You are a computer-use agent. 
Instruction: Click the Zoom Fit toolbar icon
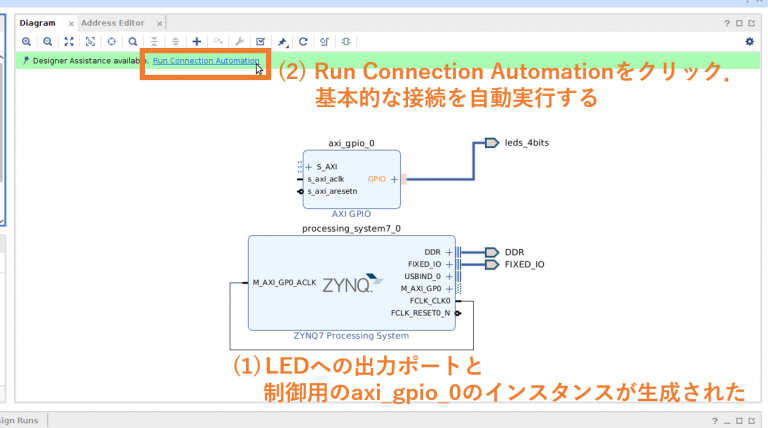(69, 41)
